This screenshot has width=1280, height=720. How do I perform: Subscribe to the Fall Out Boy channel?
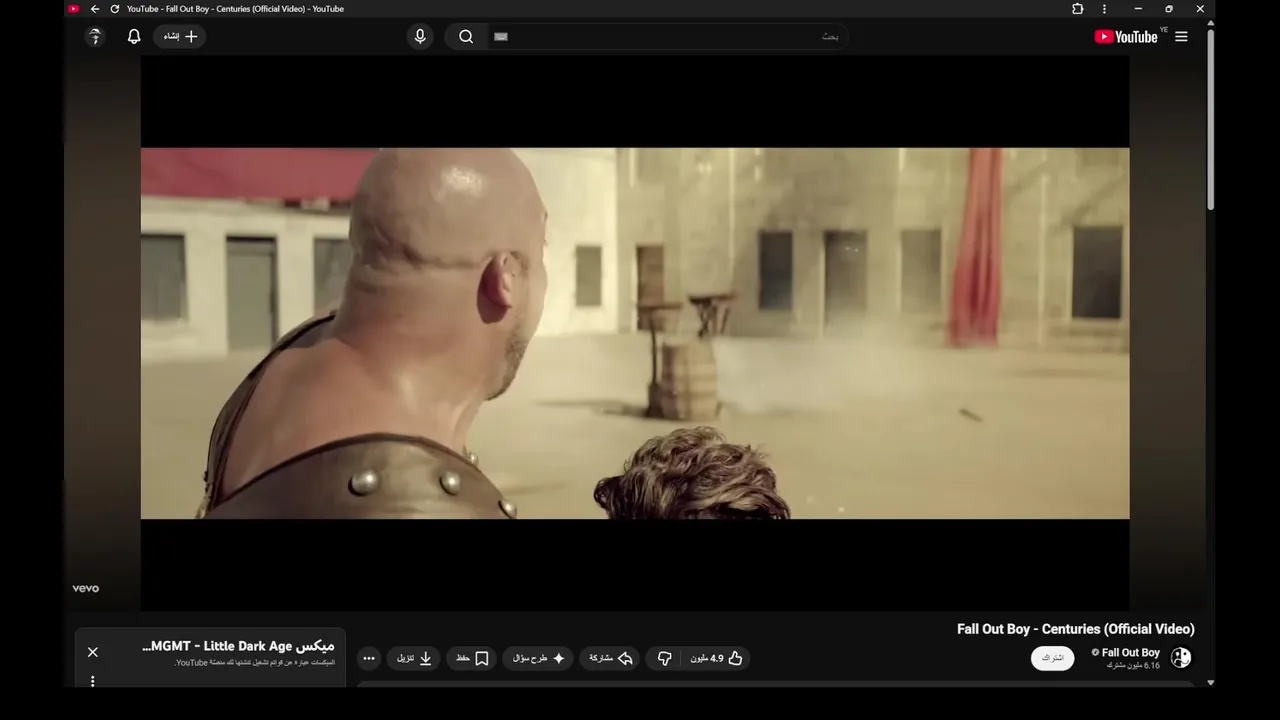pyautogui.click(x=1053, y=658)
